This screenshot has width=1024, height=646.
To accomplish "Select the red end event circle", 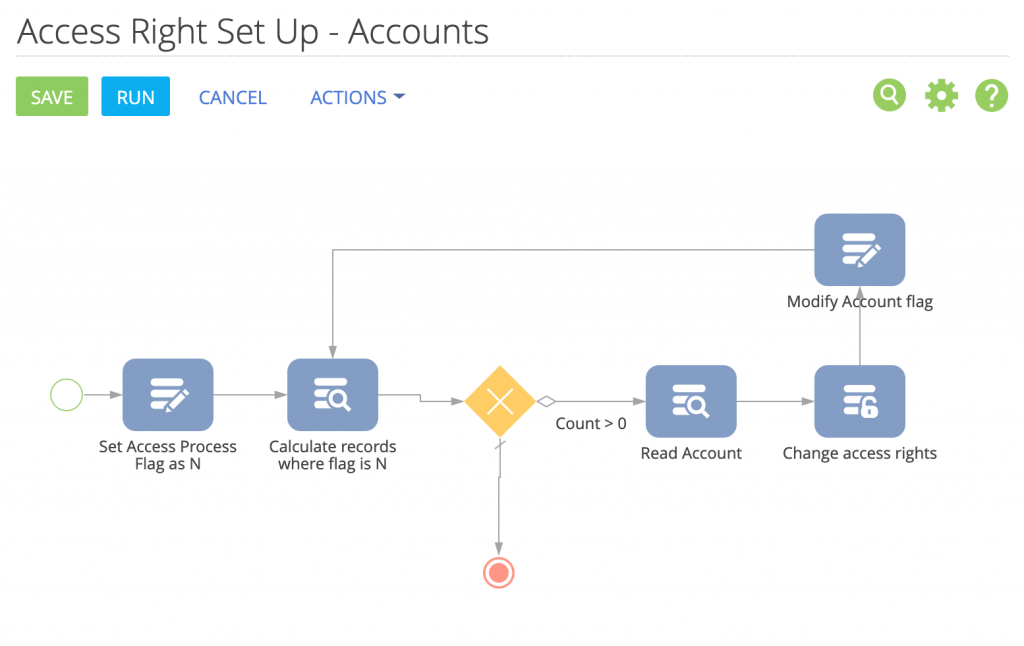I will coord(498,573).
